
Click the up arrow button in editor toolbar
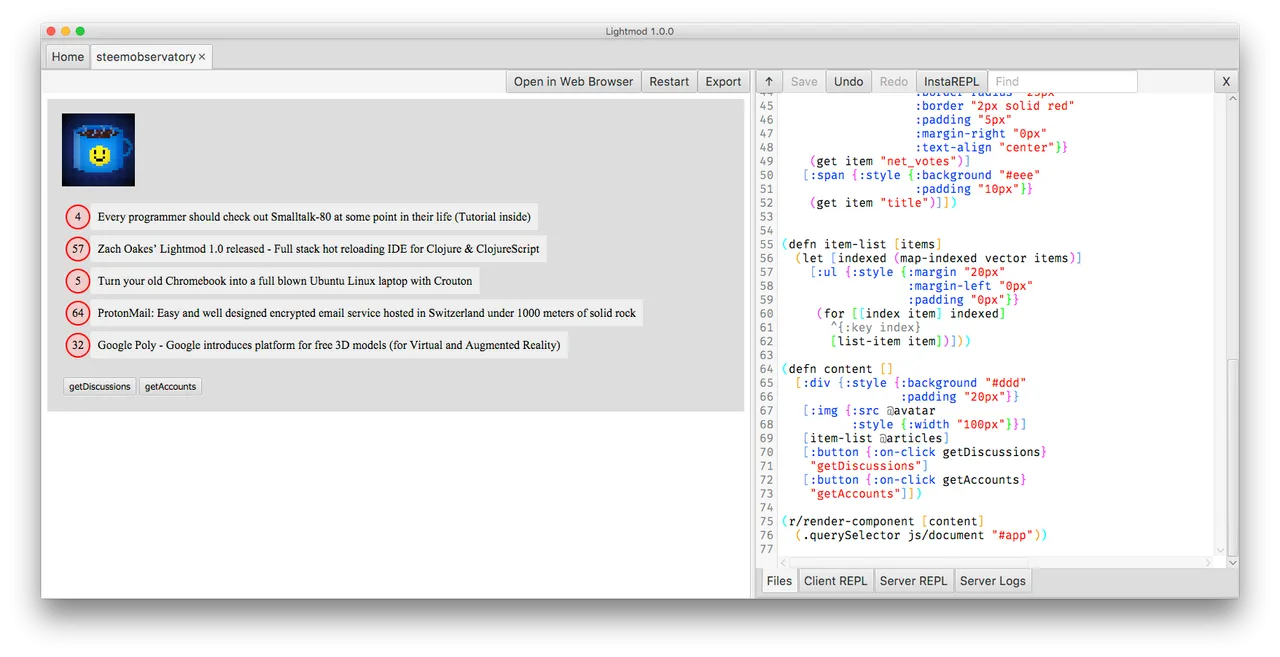(x=768, y=81)
